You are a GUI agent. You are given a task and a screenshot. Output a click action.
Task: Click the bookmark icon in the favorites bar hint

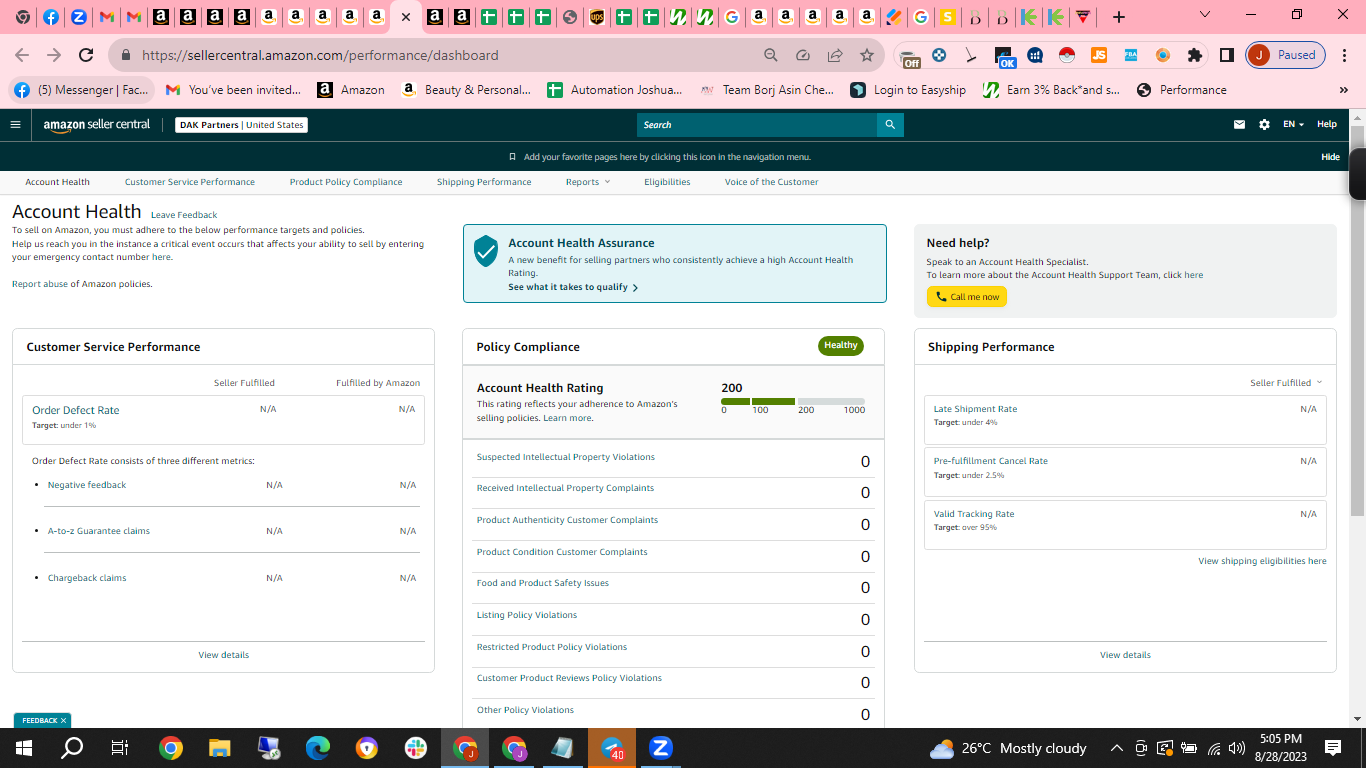point(513,157)
